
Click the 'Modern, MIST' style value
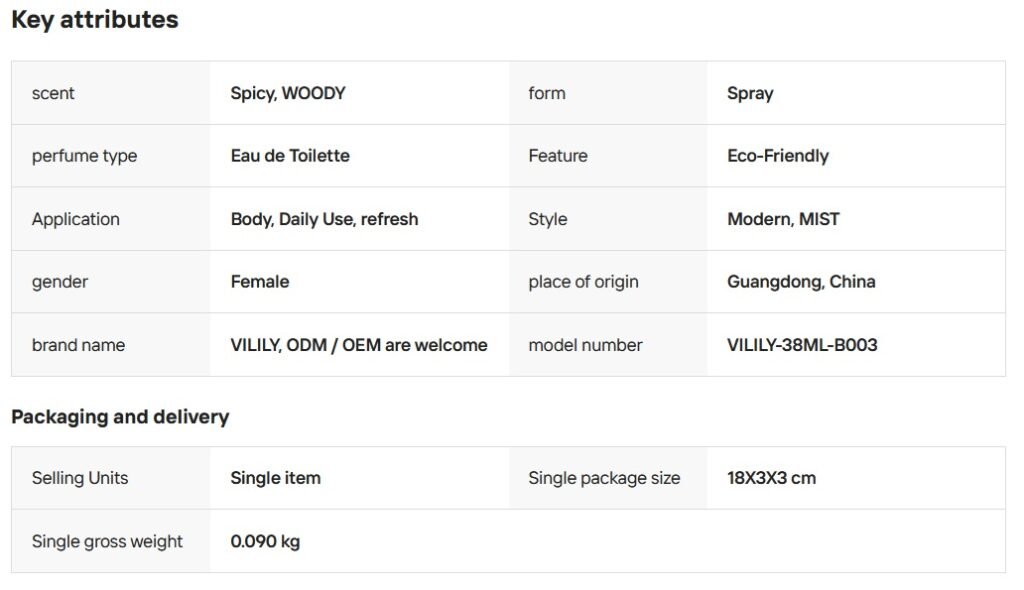pyautogui.click(x=783, y=219)
